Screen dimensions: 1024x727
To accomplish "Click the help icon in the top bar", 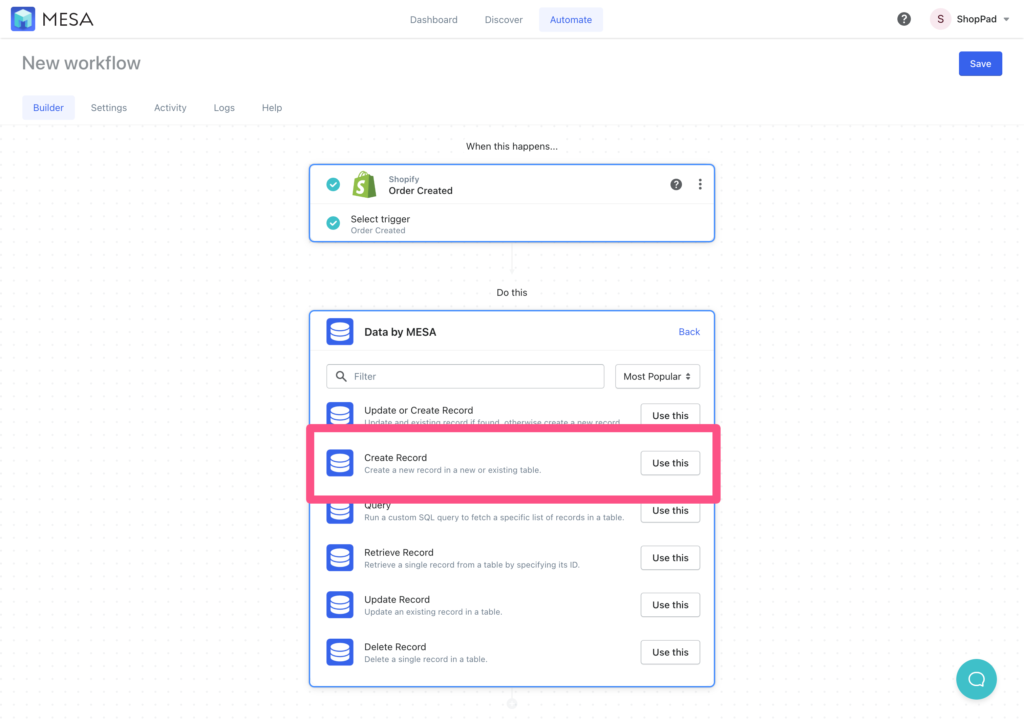I will (903, 18).
